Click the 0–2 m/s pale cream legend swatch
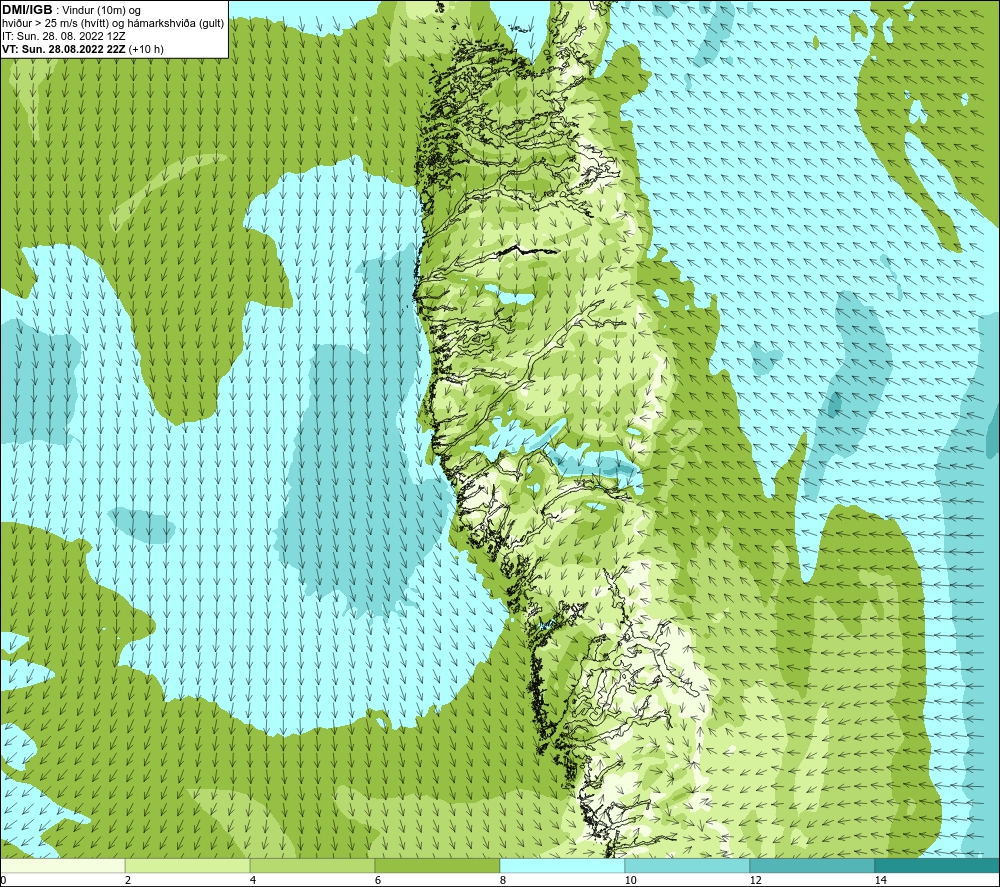 (62, 865)
